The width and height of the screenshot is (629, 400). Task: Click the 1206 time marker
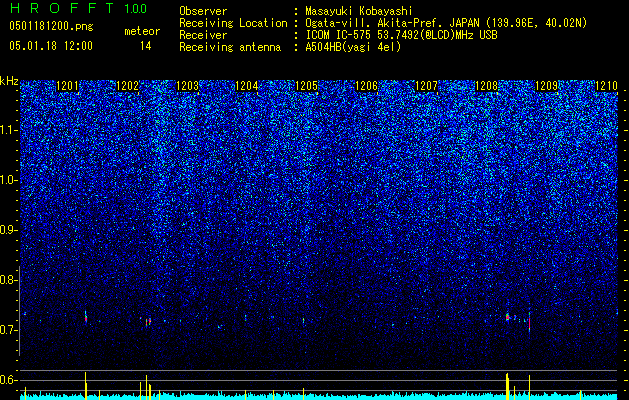(x=367, y=86)
